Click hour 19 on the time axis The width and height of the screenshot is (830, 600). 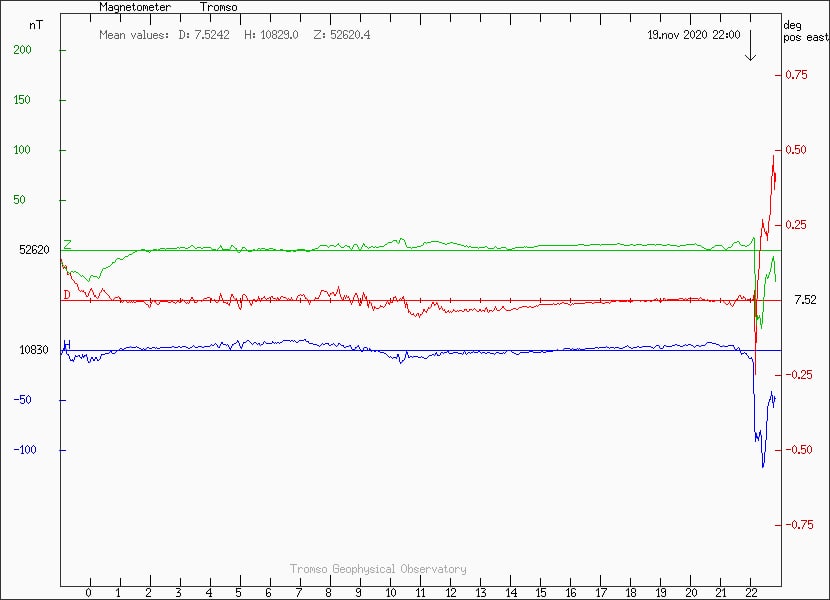[x=661, y=593]
